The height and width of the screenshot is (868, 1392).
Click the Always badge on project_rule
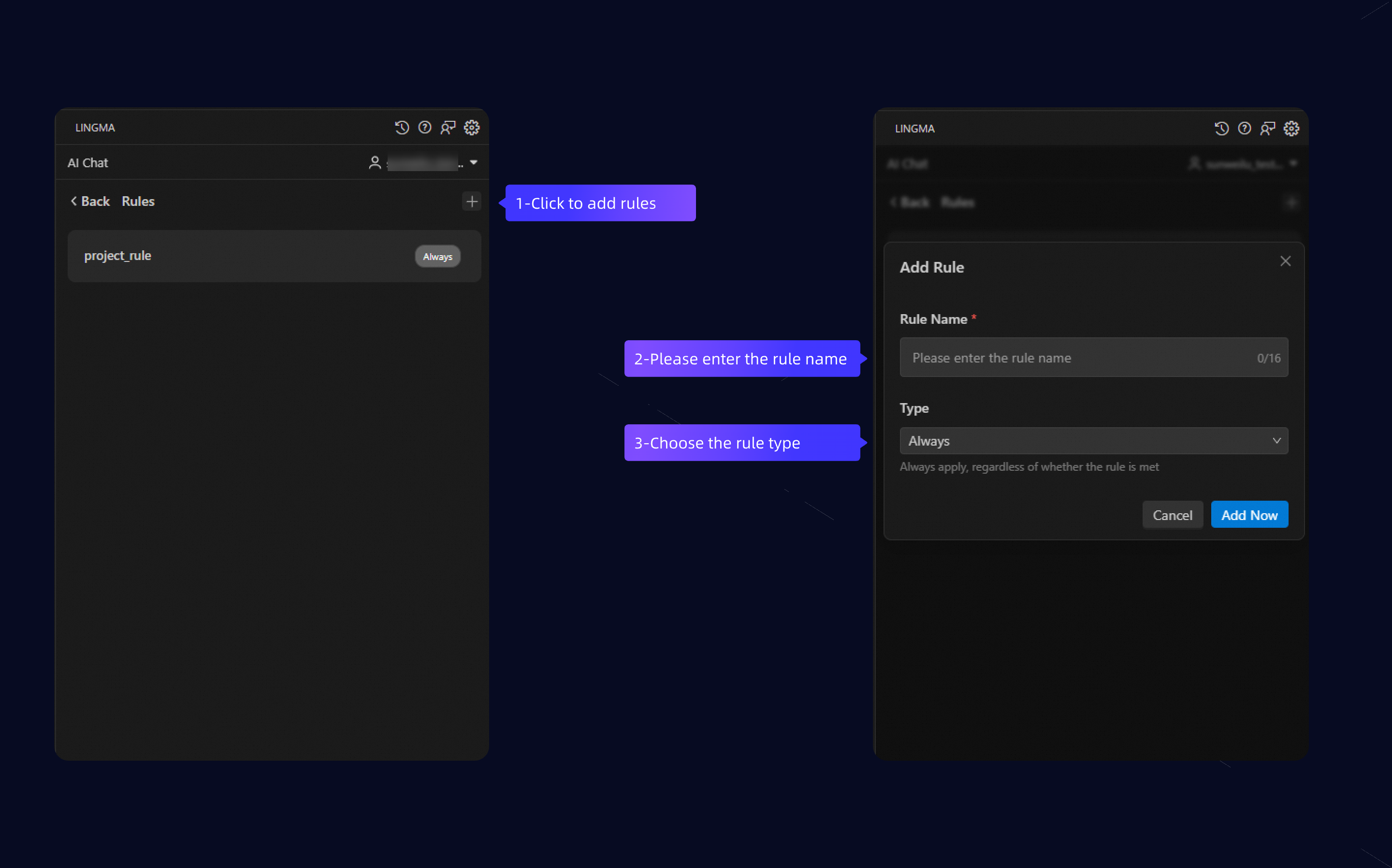pos(437,257)
